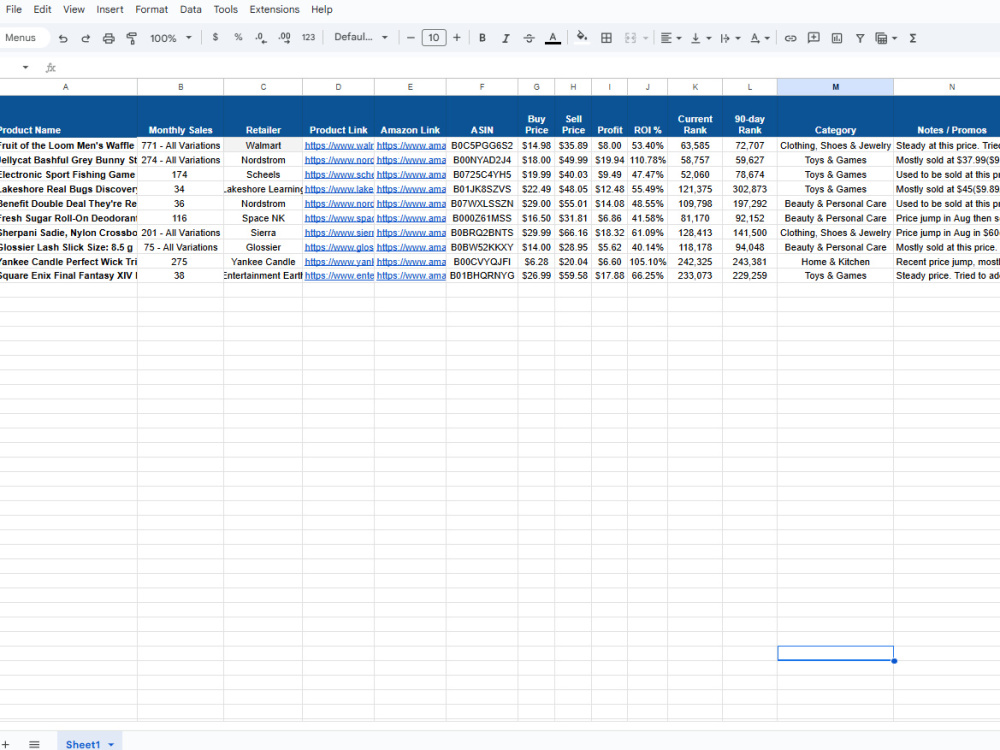Viewport: 1000px width, 750px height.
Task: Open the font family dropdown
Action: 360,37
